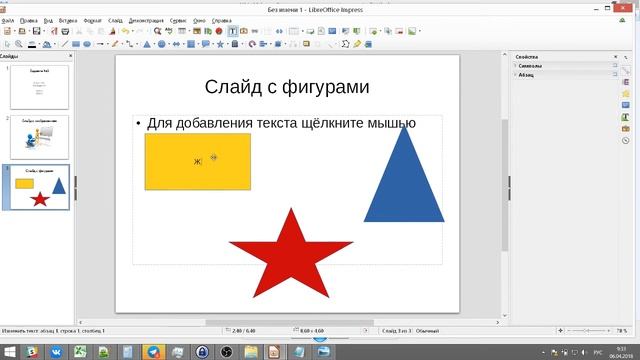Click the Print icon in toolbar

65,31
